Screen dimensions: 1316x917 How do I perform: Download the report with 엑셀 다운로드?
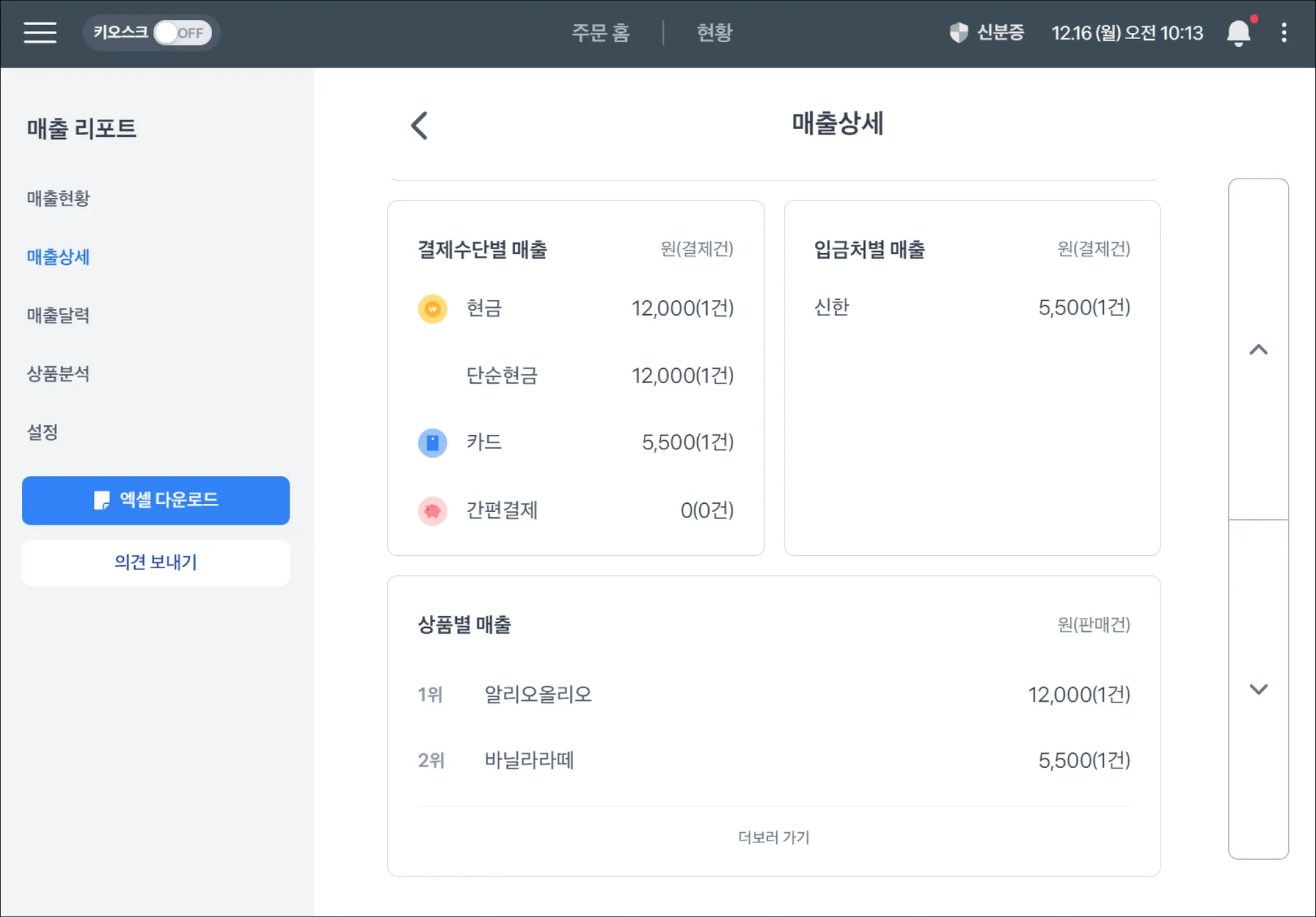(x=156, y=500)
